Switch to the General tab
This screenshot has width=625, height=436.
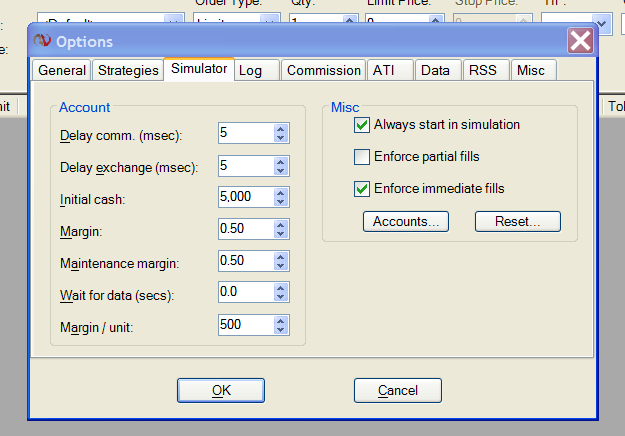(x=62, y=71)
